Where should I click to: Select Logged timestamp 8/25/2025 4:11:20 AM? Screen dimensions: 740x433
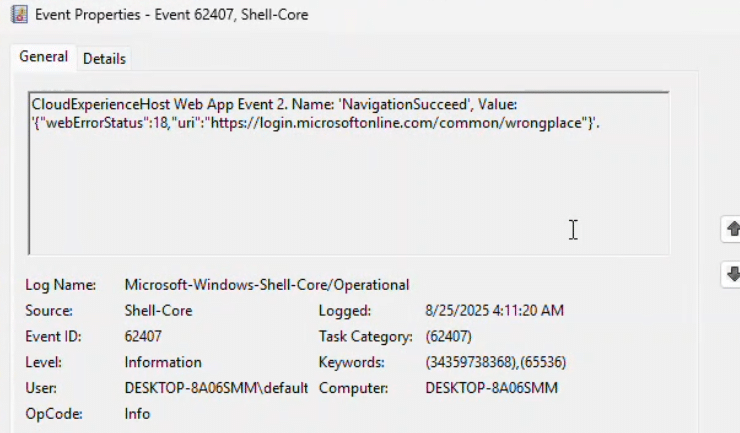(495, 310)
